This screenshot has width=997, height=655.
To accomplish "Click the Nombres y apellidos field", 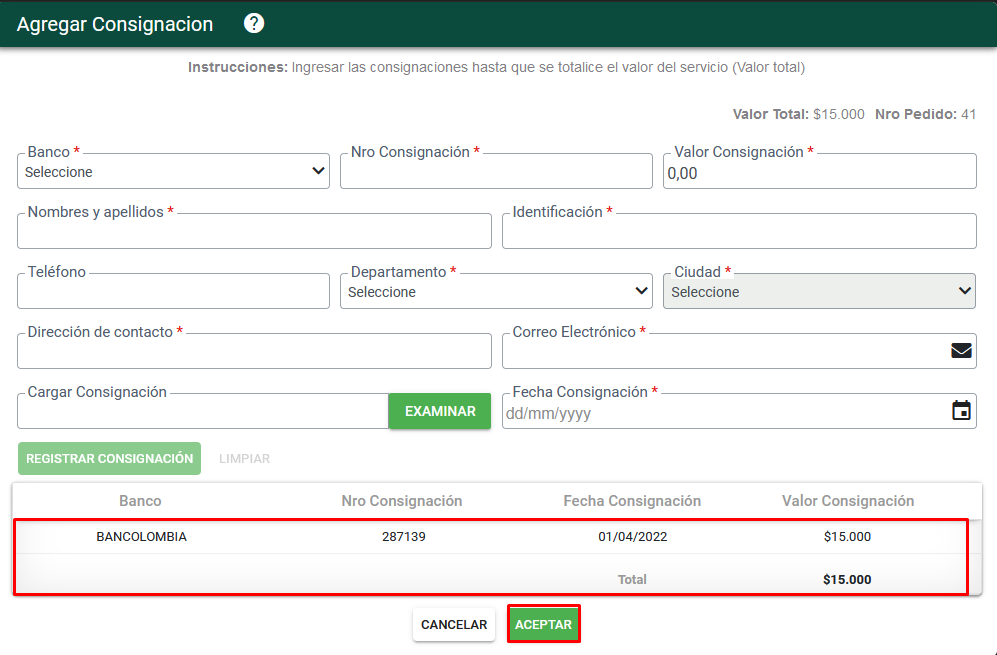I will (254, 231).
